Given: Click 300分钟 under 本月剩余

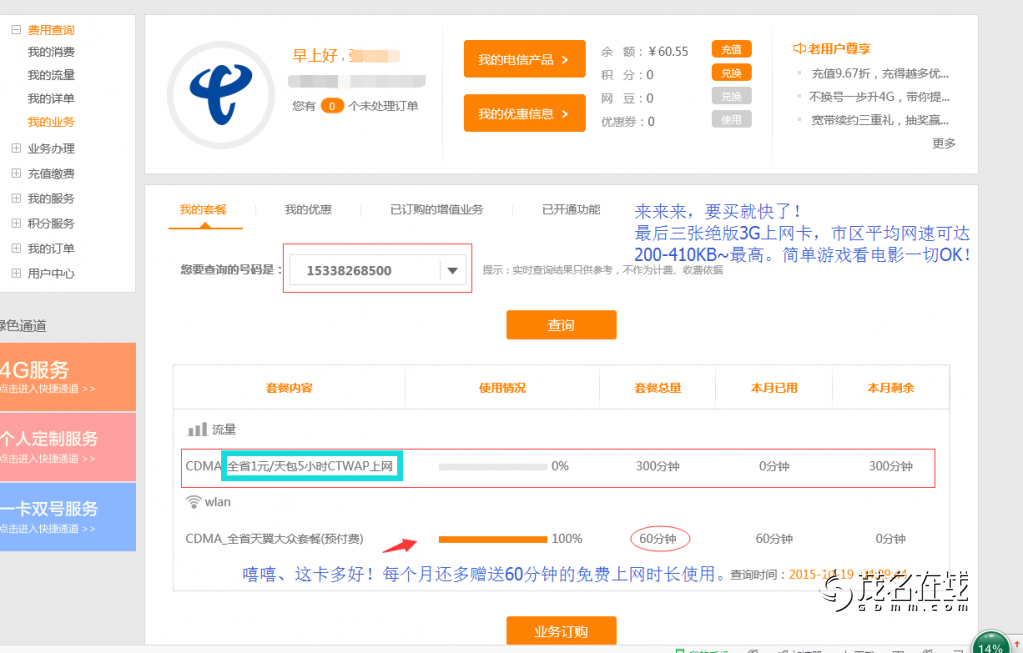Looking at the screenshot, I should tap(891, 466).
